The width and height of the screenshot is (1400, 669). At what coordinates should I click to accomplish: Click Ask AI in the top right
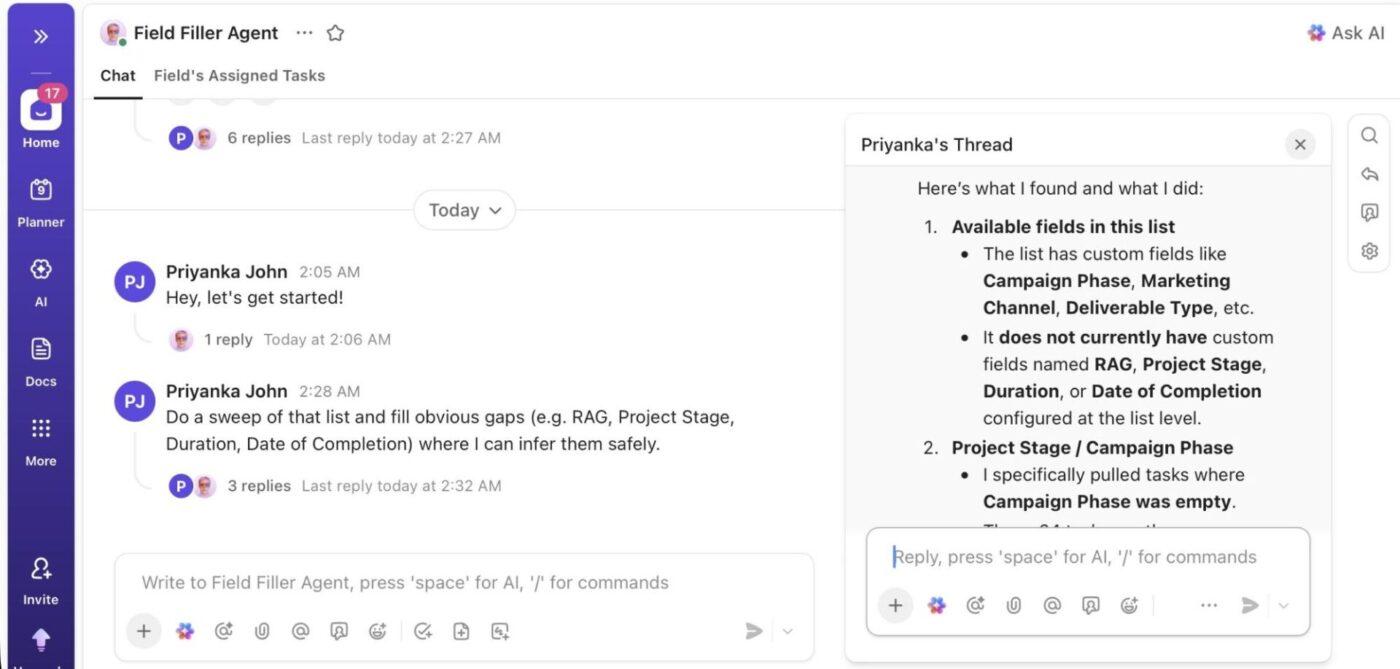click(x=1346, y=32)
